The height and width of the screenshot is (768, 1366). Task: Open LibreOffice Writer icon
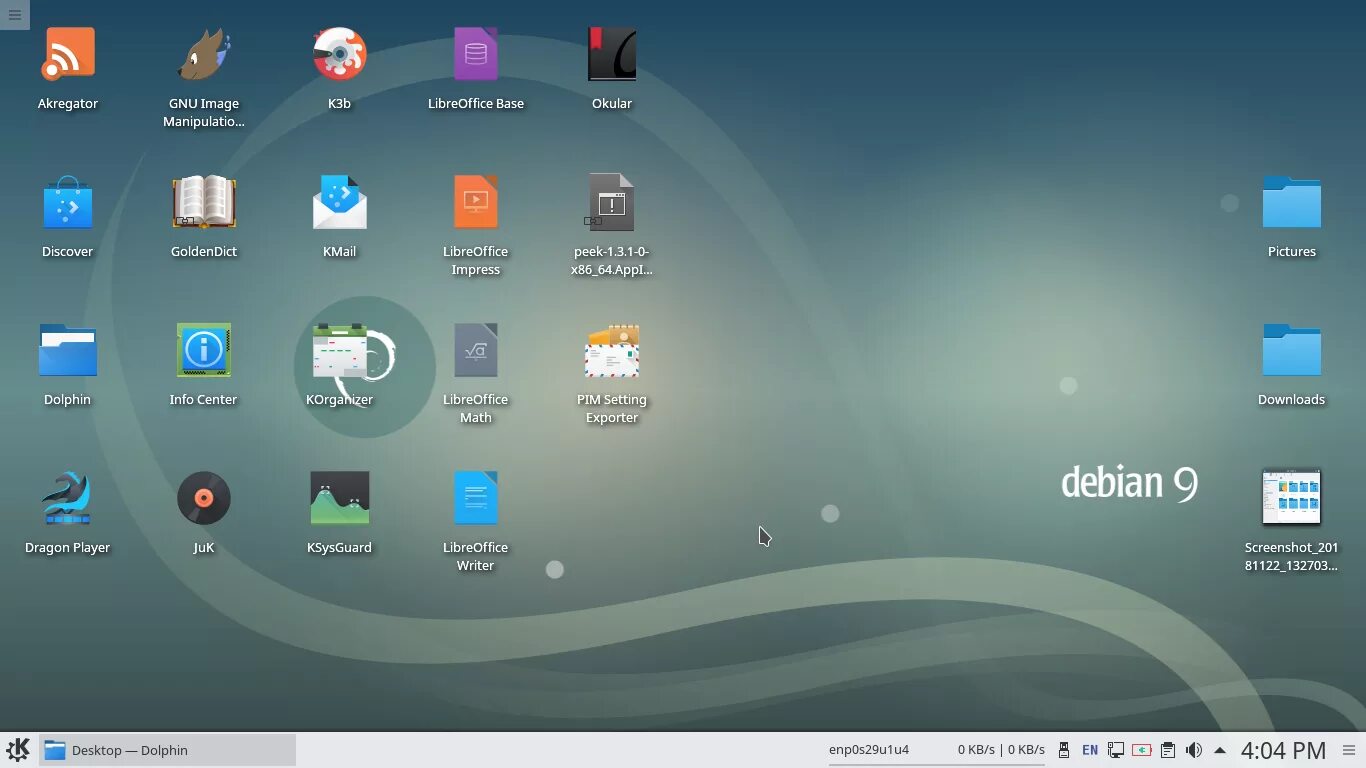pos(476,499)
